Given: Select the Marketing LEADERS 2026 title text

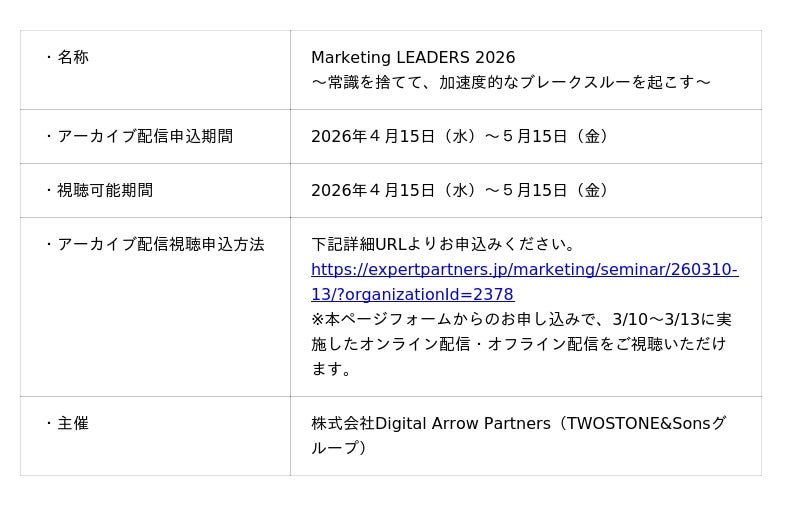Looking at the screenshot, I should click(x=413, y=57).
